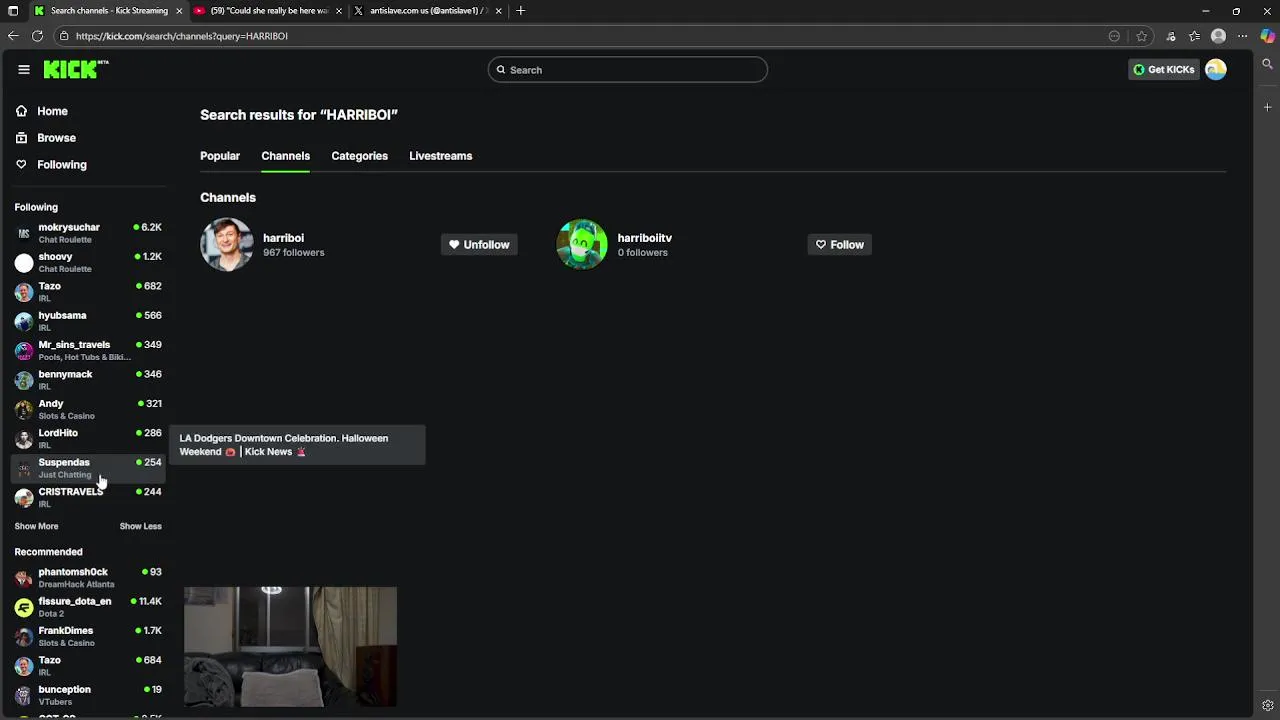Open the tab actions menu icon
The width and height of the screenshot is (1280, 720).
[13, 11]
